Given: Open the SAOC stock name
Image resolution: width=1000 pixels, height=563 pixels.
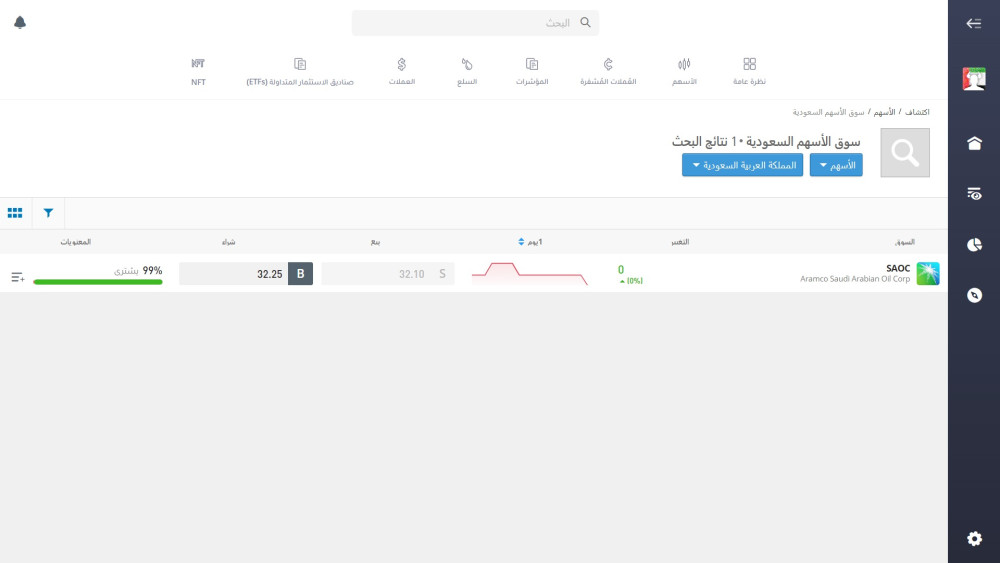Looking at the screenshot, I should (898, 268).
